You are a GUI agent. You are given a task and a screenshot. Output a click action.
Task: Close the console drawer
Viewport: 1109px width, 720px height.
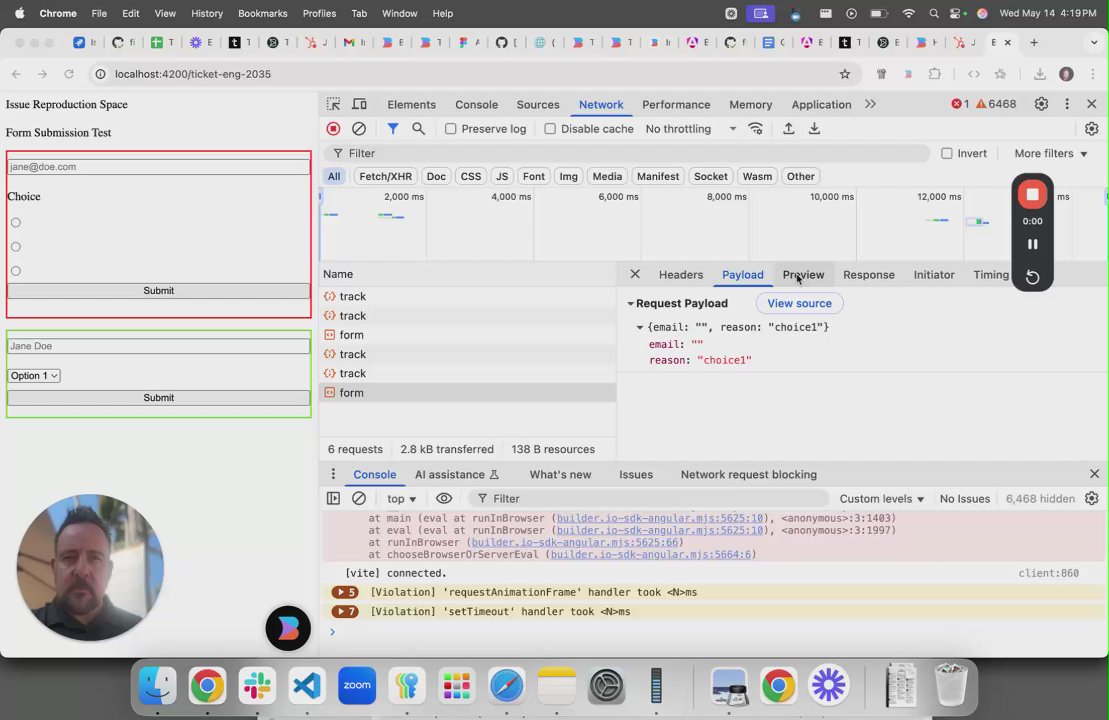point(1094,474)
